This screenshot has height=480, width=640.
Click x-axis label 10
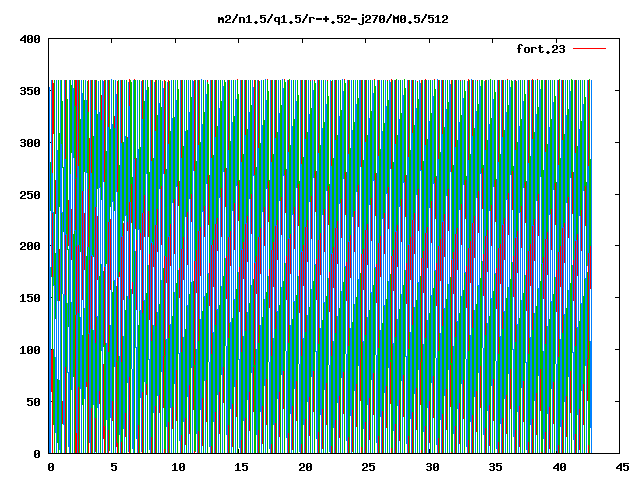coord(178,467)
